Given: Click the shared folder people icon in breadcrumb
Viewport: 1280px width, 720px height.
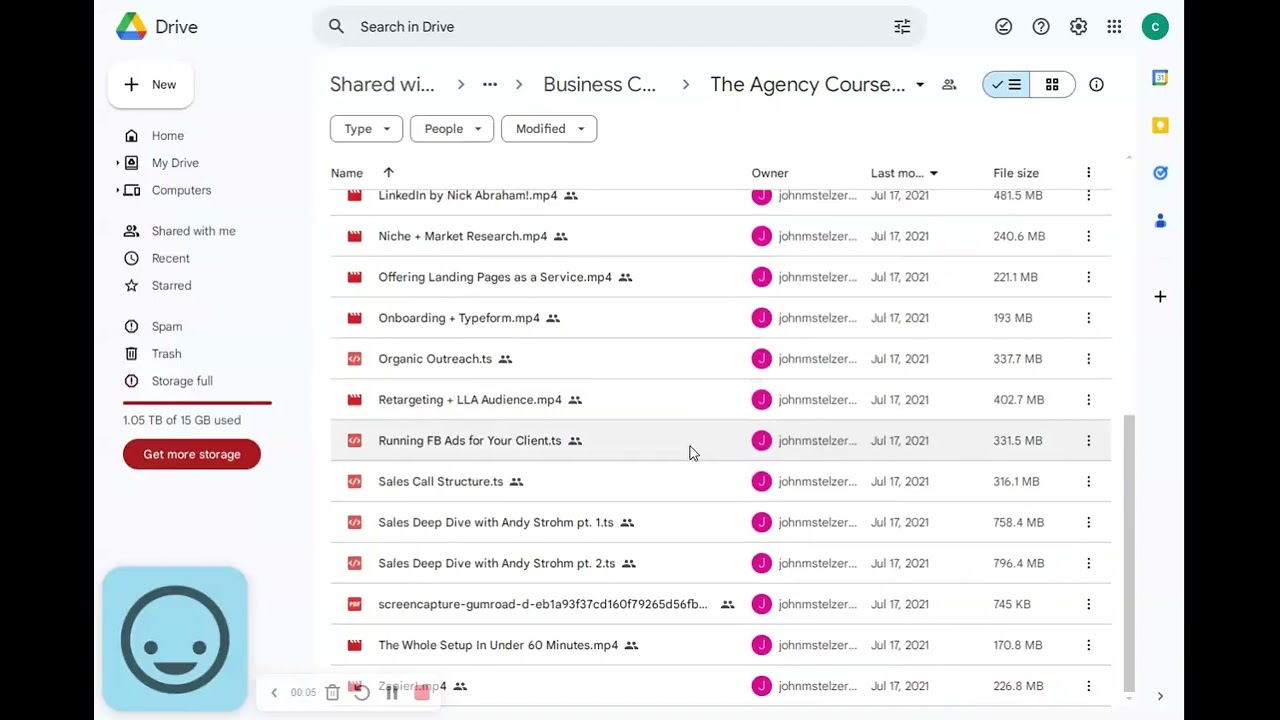Looking at the screenshot, I should coord(949,85).
